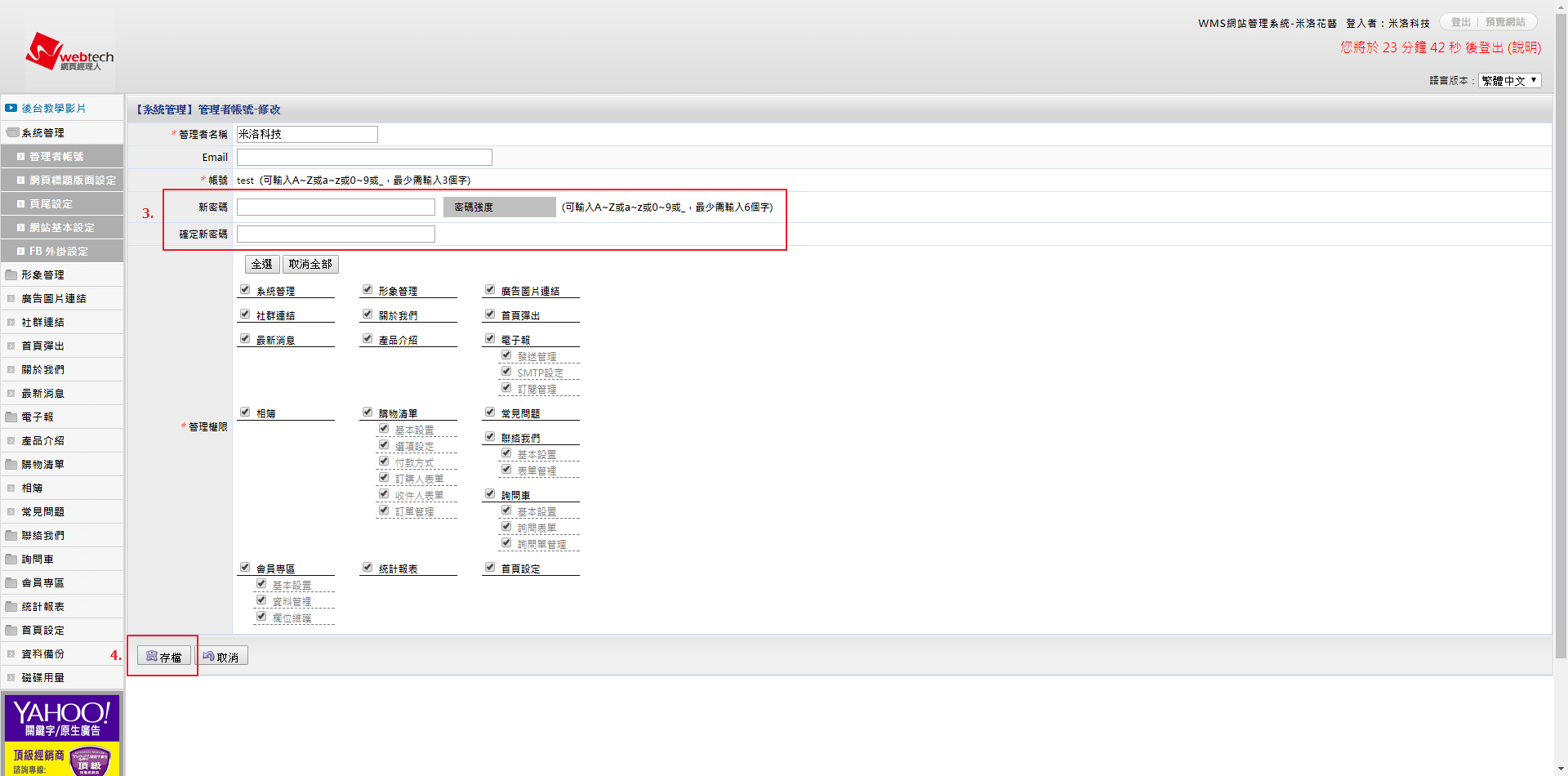Image resolution: width=1568 pixels, height=776 pixels.
Task: Open 資料備份 in the sidebar menu
Action: (42, 654)
